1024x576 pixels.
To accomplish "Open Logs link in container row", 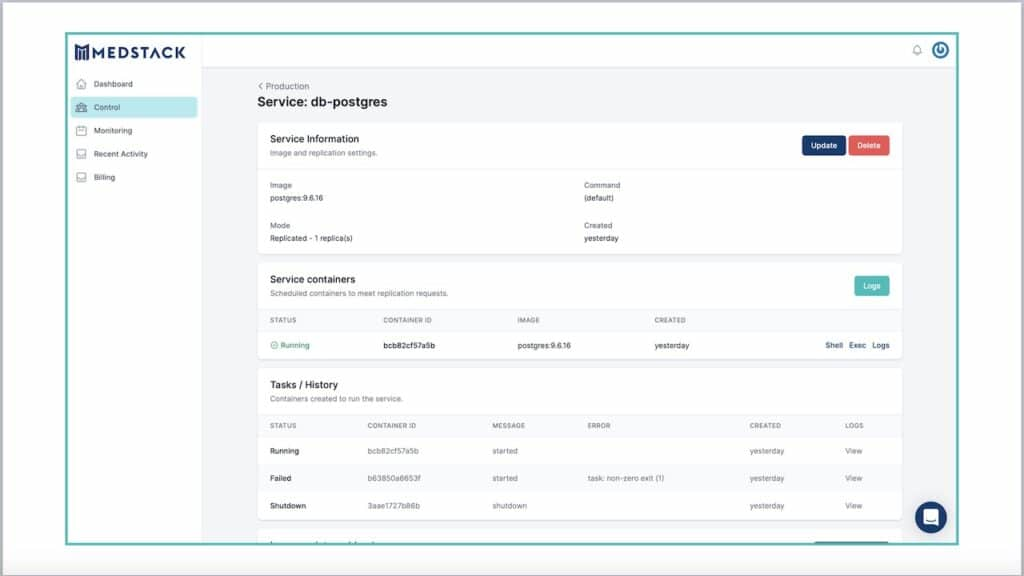I will [881, 345].
